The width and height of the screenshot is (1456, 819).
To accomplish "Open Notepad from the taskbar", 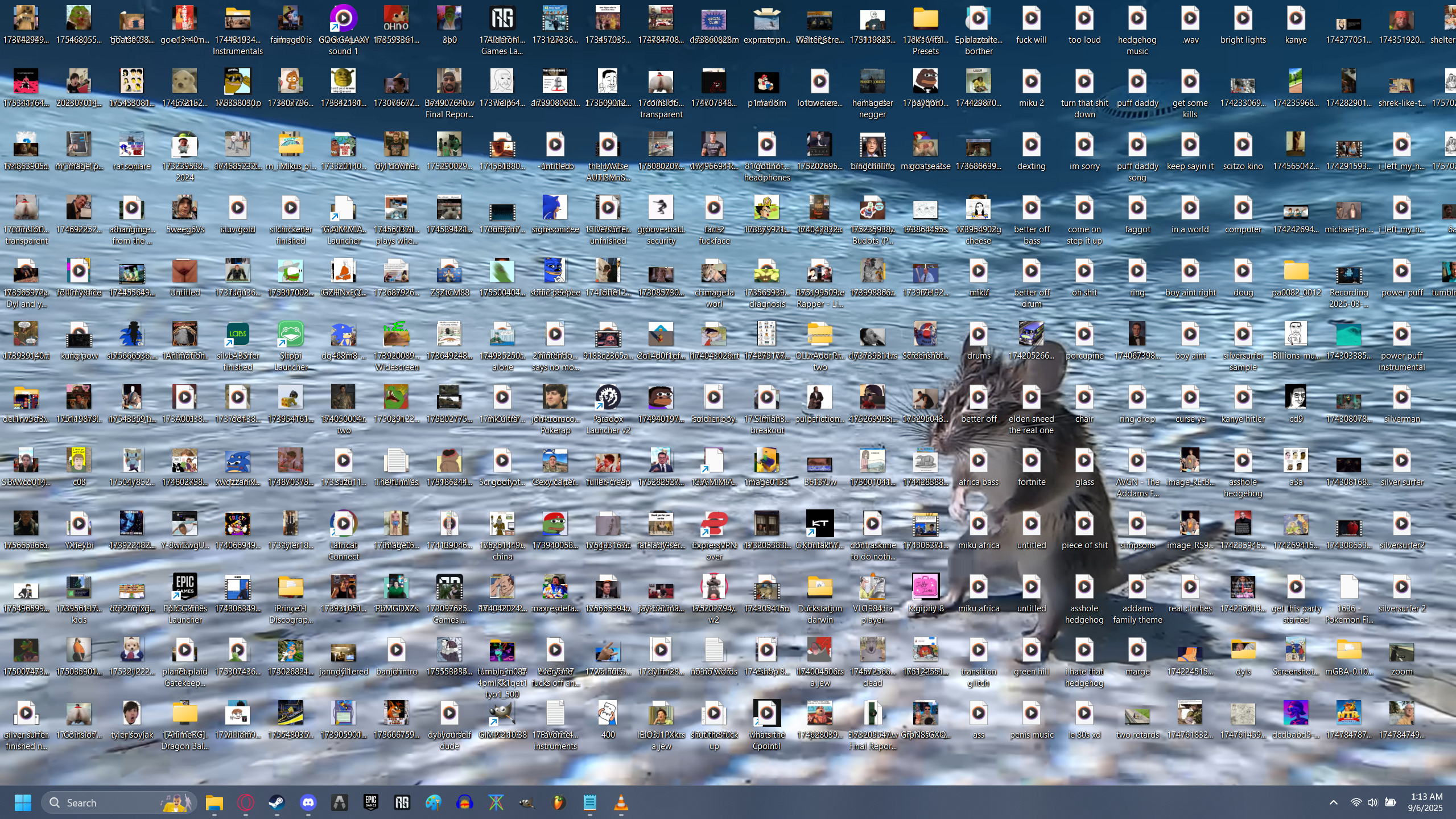I will [x=590, y=802].
